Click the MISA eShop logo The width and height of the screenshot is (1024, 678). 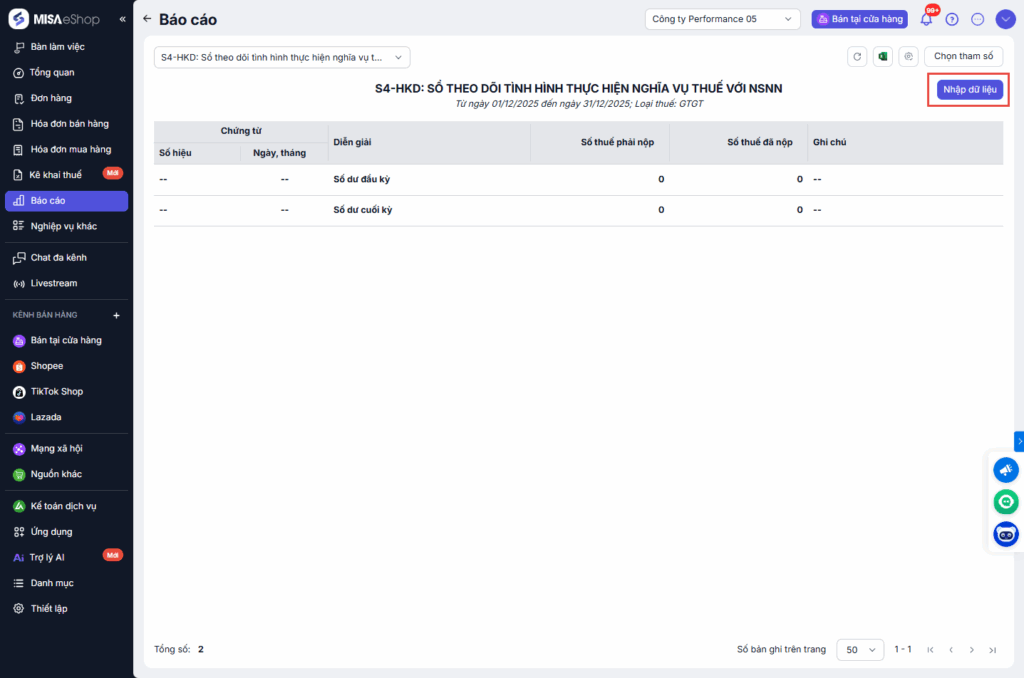(x=54, y=19)
